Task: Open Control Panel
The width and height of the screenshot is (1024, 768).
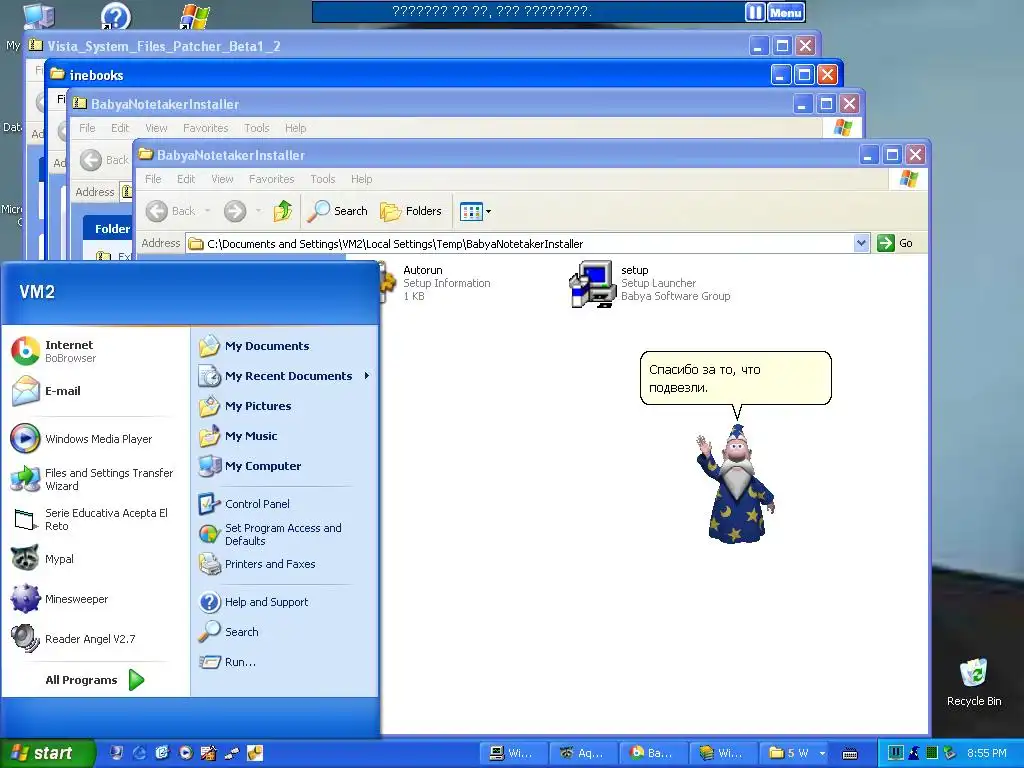Action: pyautogui.click(x=285, y=504)
